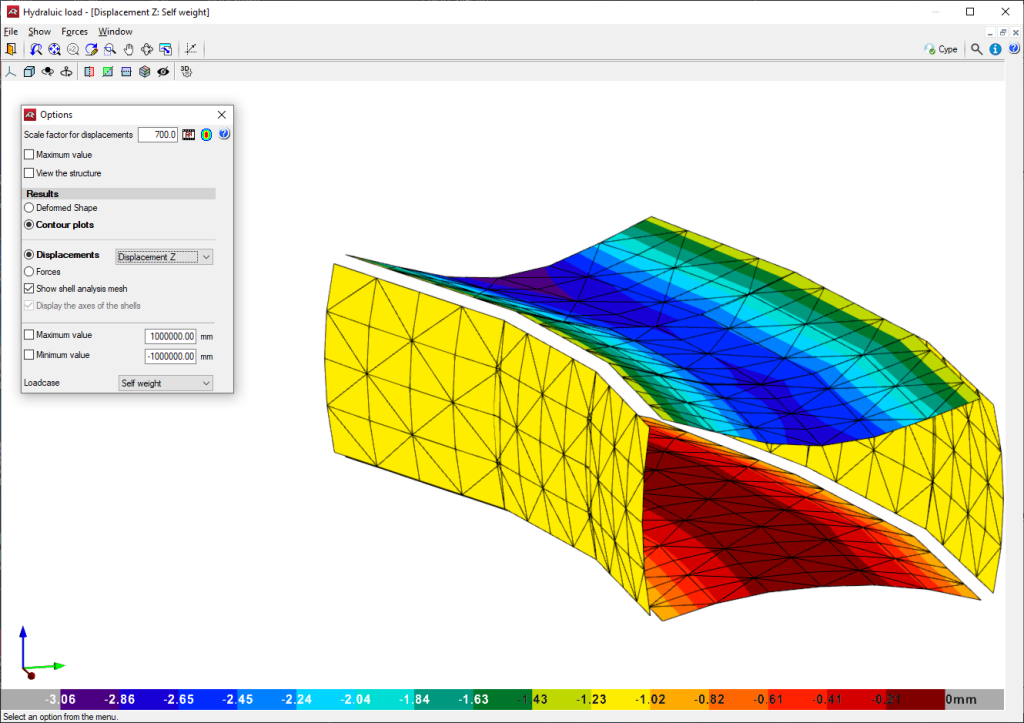
Task: Click the exit door icon in toolbar
Action: (x=11, y=49)
